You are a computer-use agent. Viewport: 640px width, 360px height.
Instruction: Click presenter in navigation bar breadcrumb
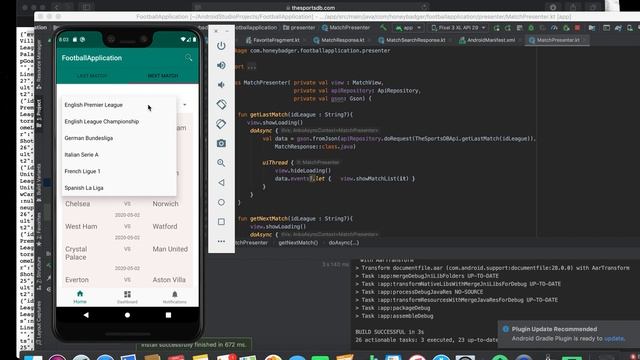pos(299,28)
